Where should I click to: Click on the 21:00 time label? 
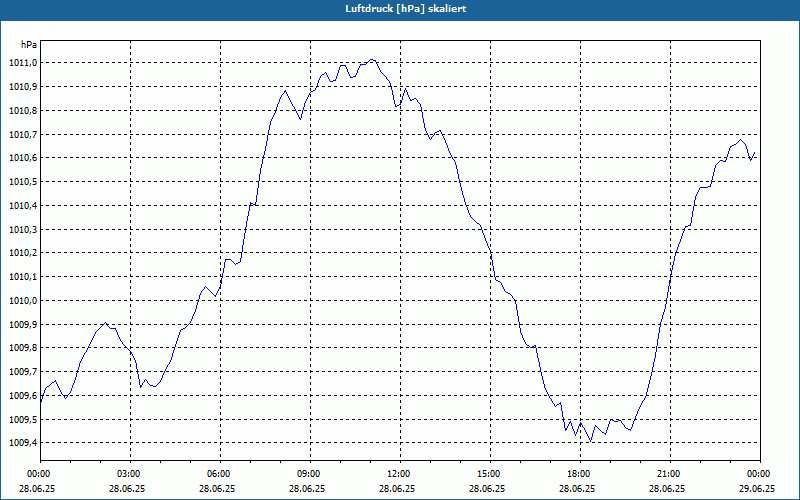click(x=667, y=474)
